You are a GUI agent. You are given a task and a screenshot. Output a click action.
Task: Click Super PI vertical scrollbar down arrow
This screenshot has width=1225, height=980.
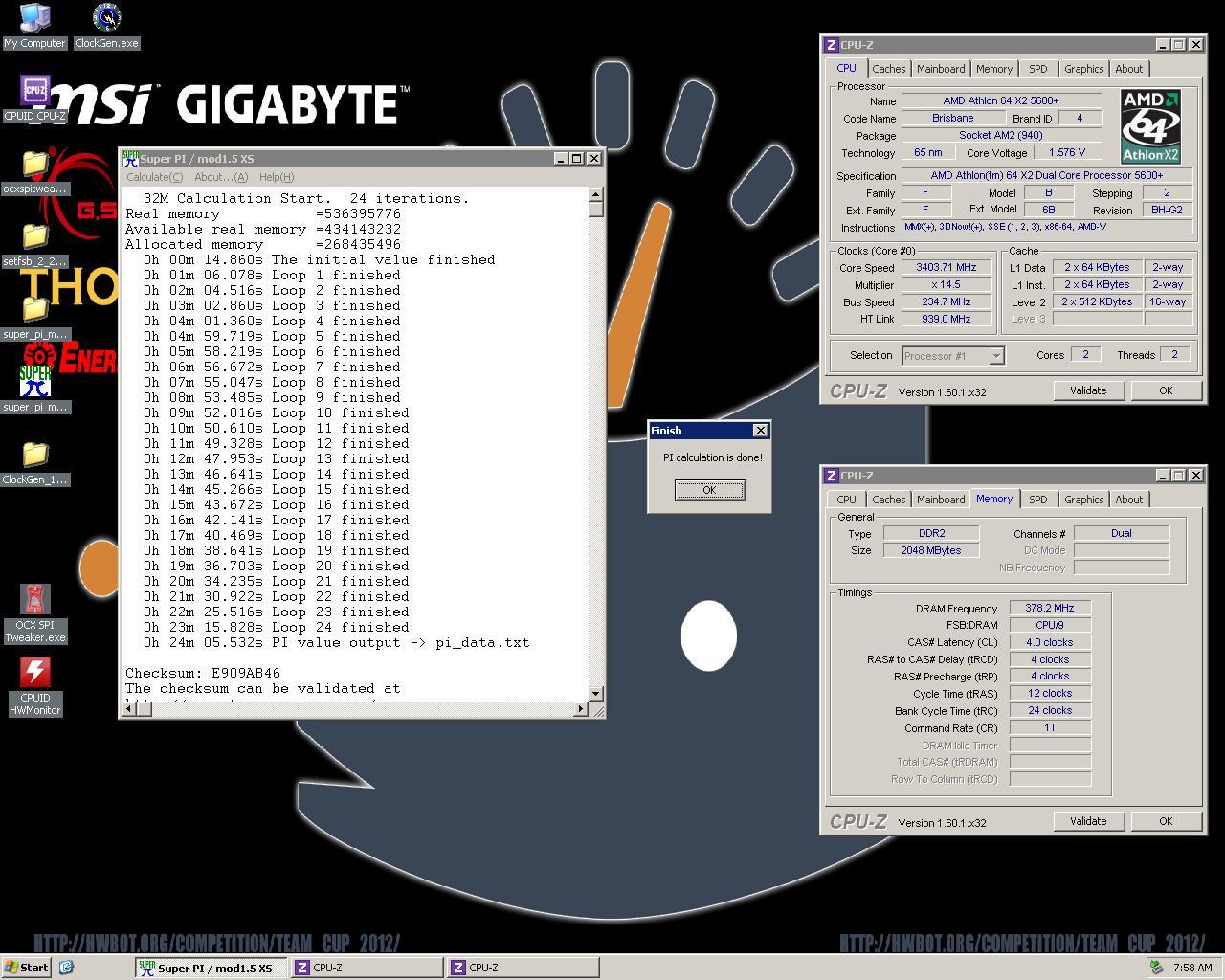pyautogui.click(x=596, y=693)
